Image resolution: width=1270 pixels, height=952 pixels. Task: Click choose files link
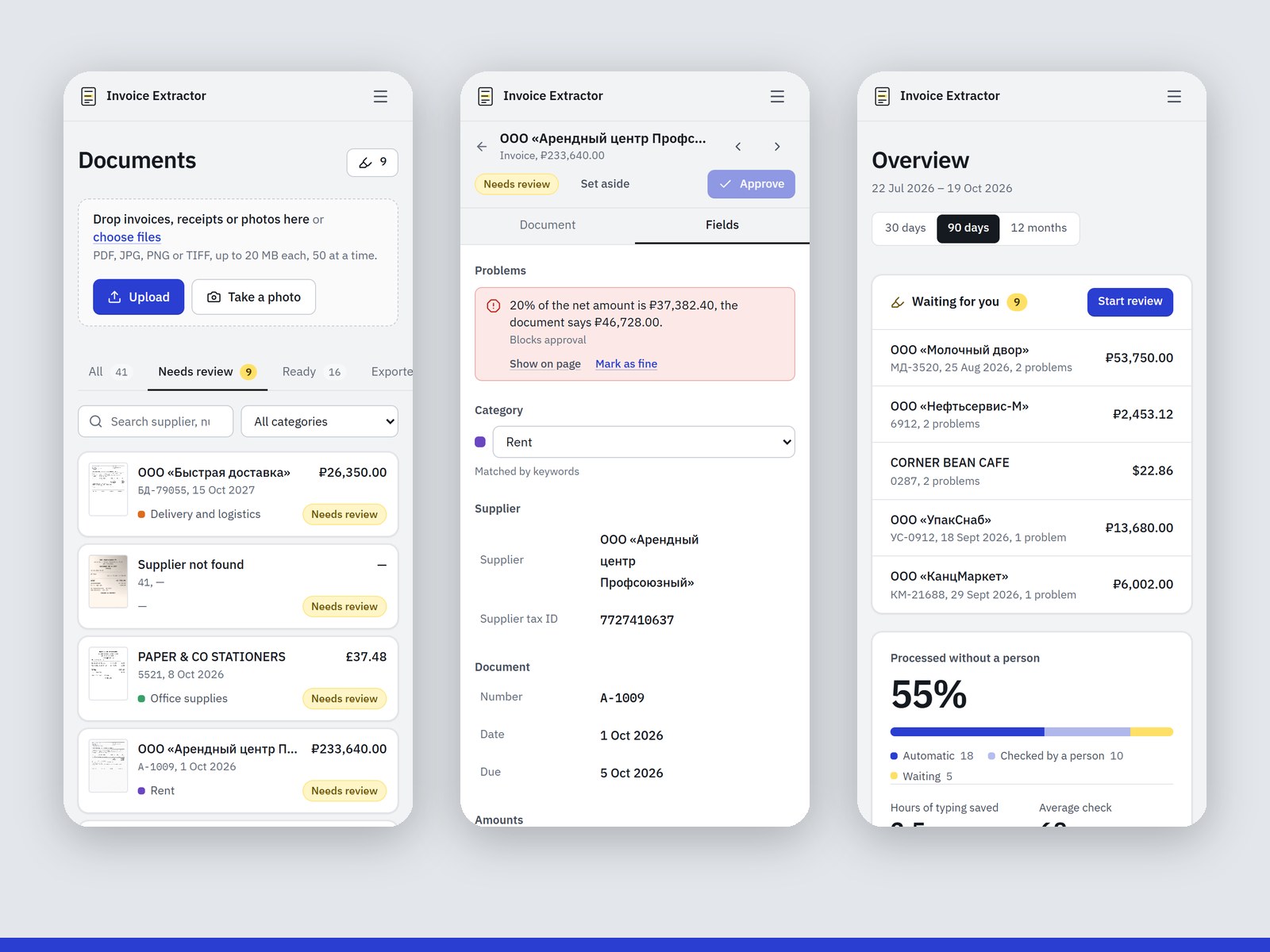tap(127, 237)
